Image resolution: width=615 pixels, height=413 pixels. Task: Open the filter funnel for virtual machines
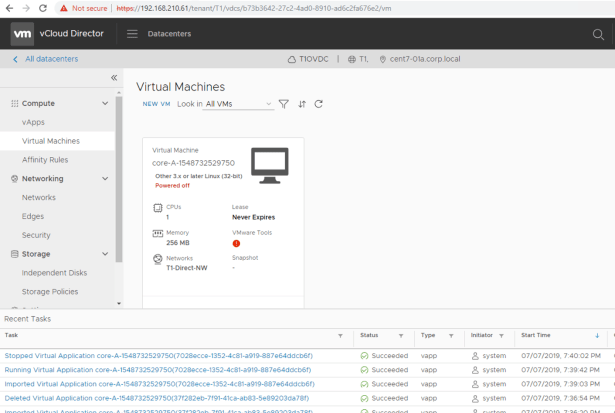[x=284, y=104]
